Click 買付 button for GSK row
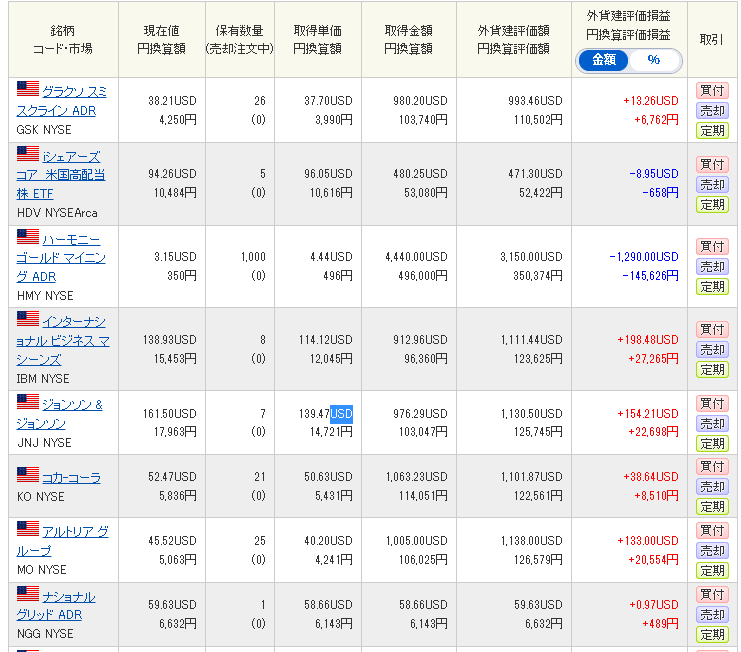 tap(712, 90)
